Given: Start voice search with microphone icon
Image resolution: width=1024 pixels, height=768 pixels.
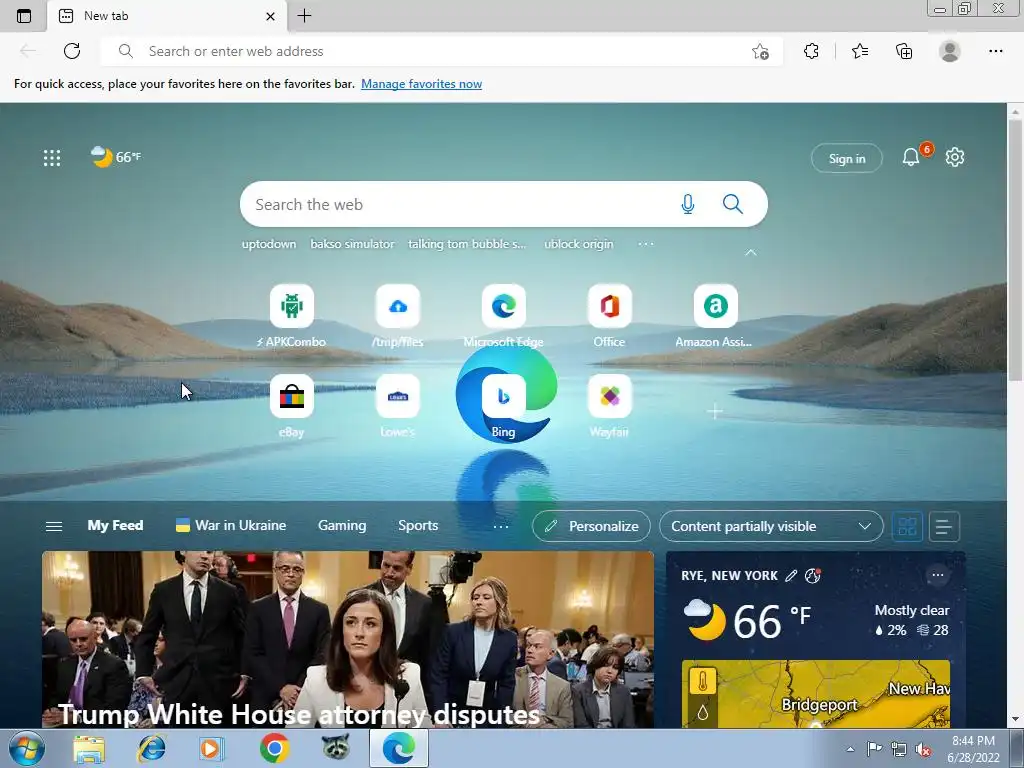Looking at the screenshot, I should coord(688,204).
